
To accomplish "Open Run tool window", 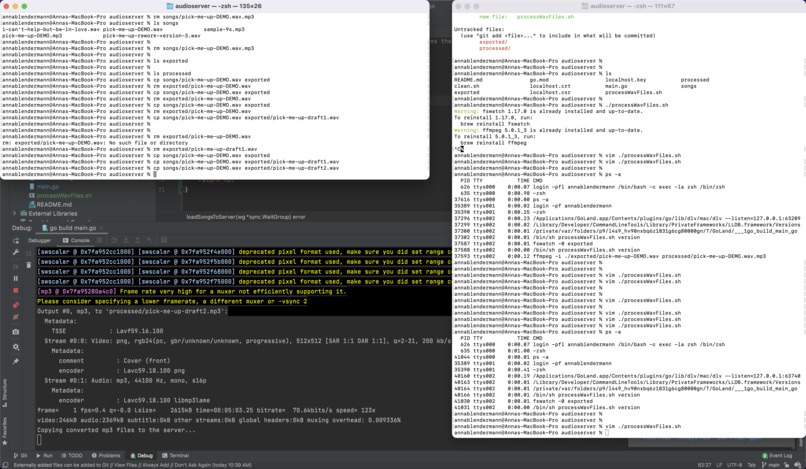I will click(44, 456).
